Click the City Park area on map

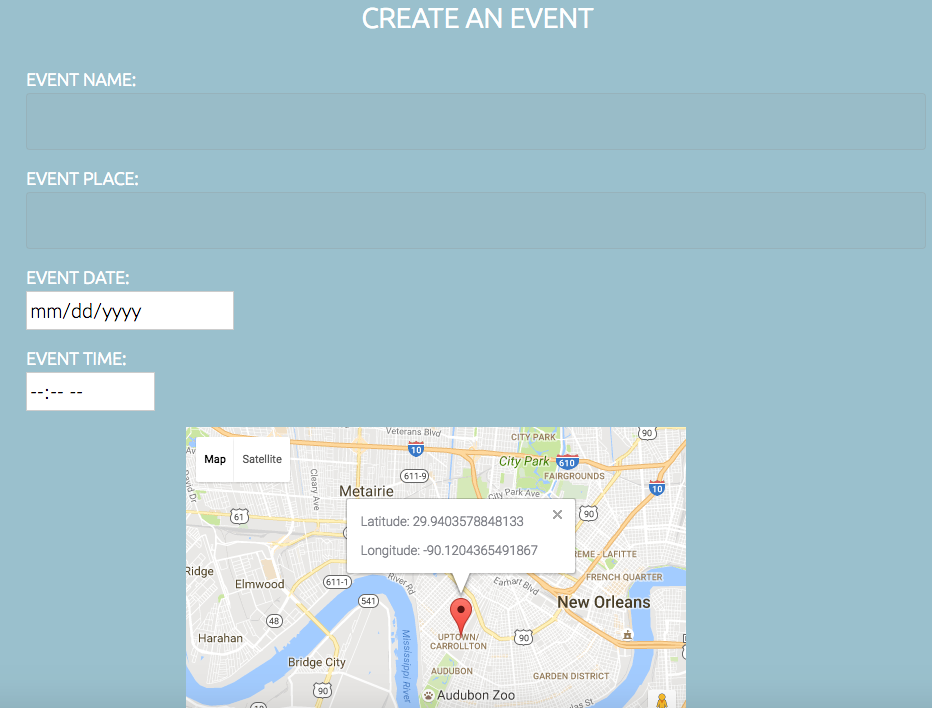[527, 461]
